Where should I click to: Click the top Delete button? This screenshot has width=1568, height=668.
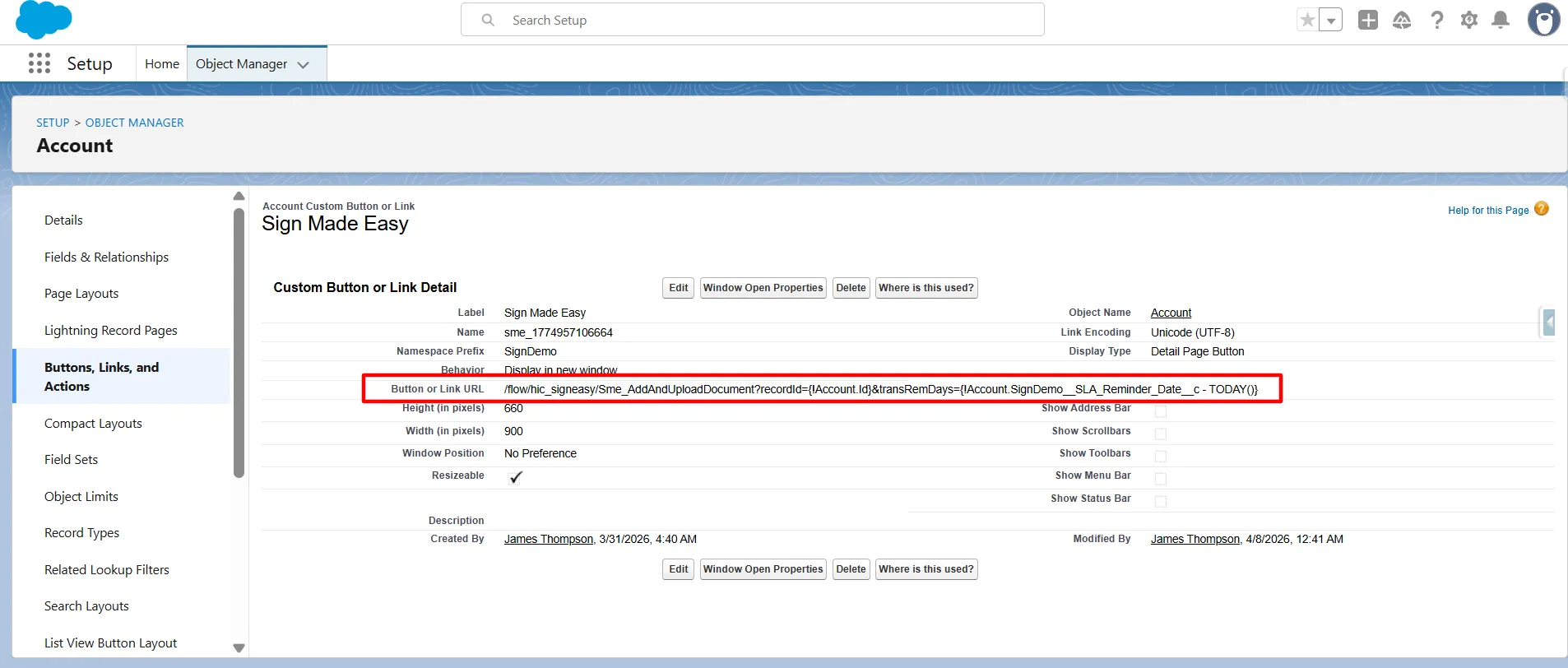click(851, 288)
